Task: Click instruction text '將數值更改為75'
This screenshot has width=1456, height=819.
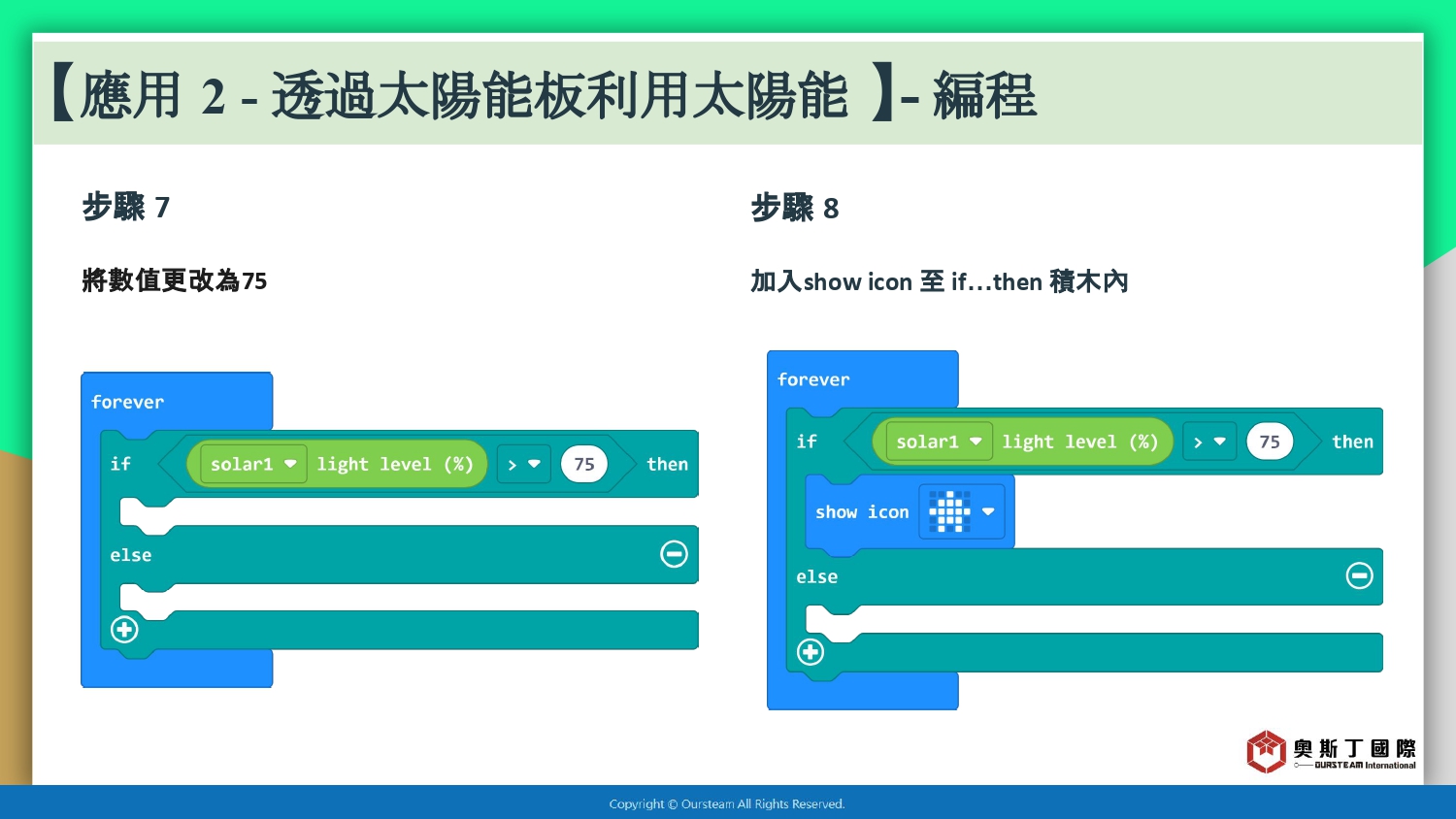Action: coord(175,280)
